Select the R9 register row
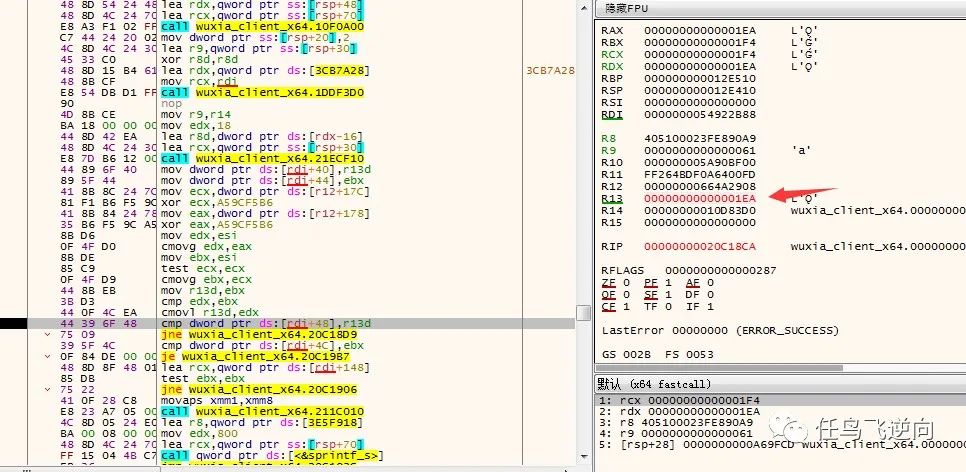Image resolution: width=966 pixels, height=472 pixels. pos(708,150)
